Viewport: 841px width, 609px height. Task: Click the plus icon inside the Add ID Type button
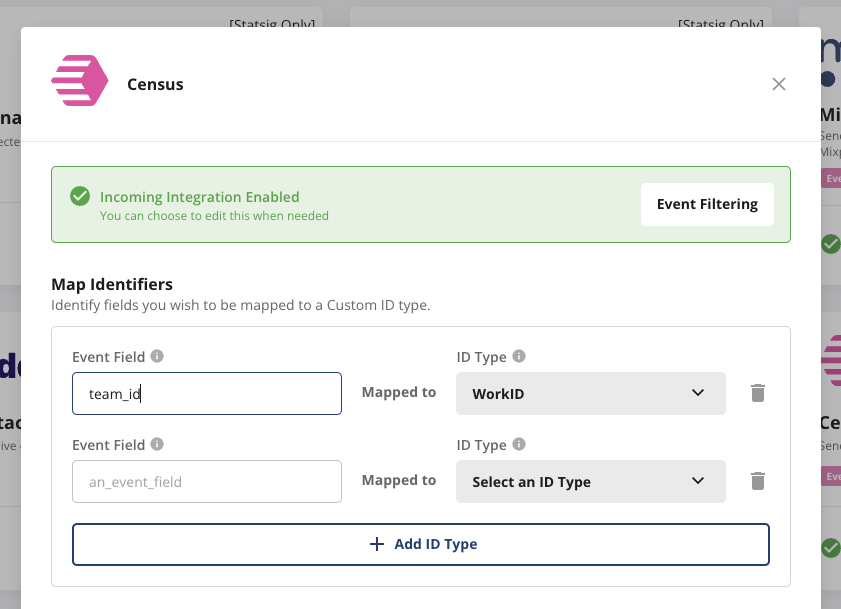376,543
